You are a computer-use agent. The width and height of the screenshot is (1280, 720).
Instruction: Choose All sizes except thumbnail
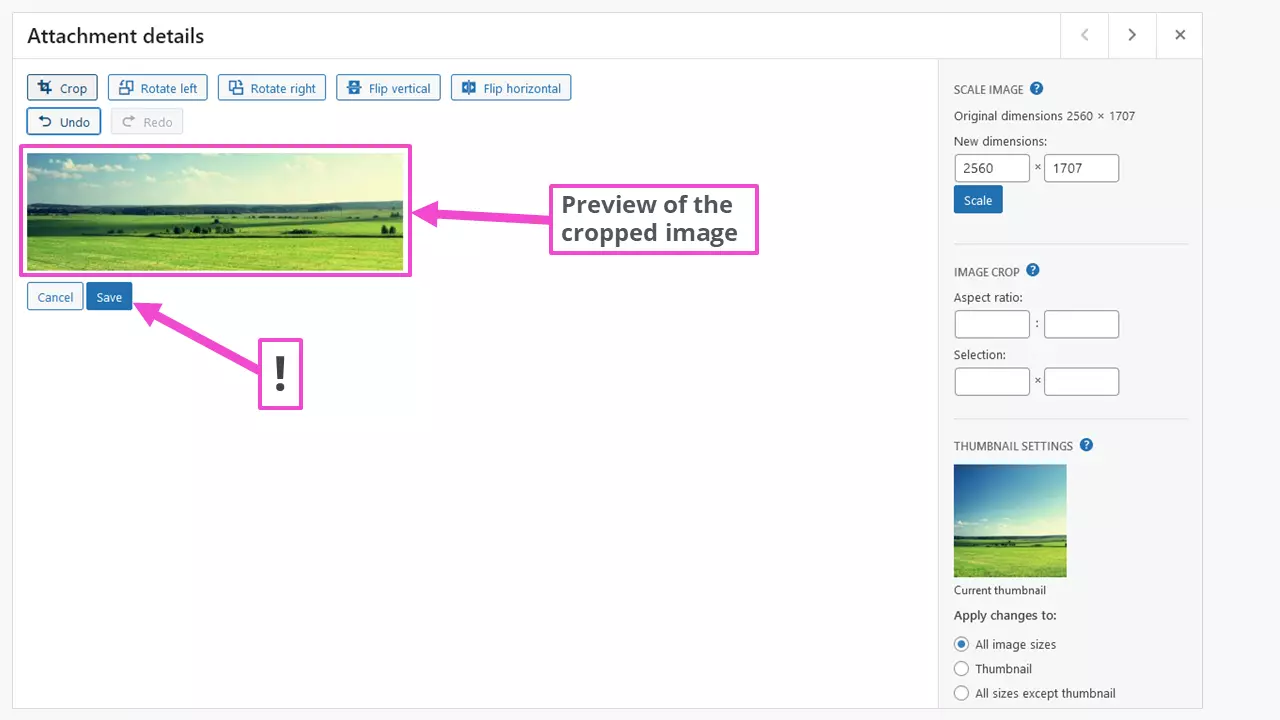click(x=961, y=692)
